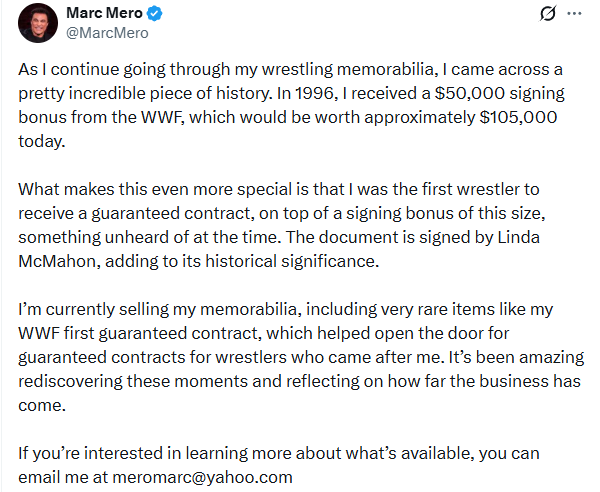Click the Grok explain post icon
600x492 pixels.
click(x=547, y=16)
